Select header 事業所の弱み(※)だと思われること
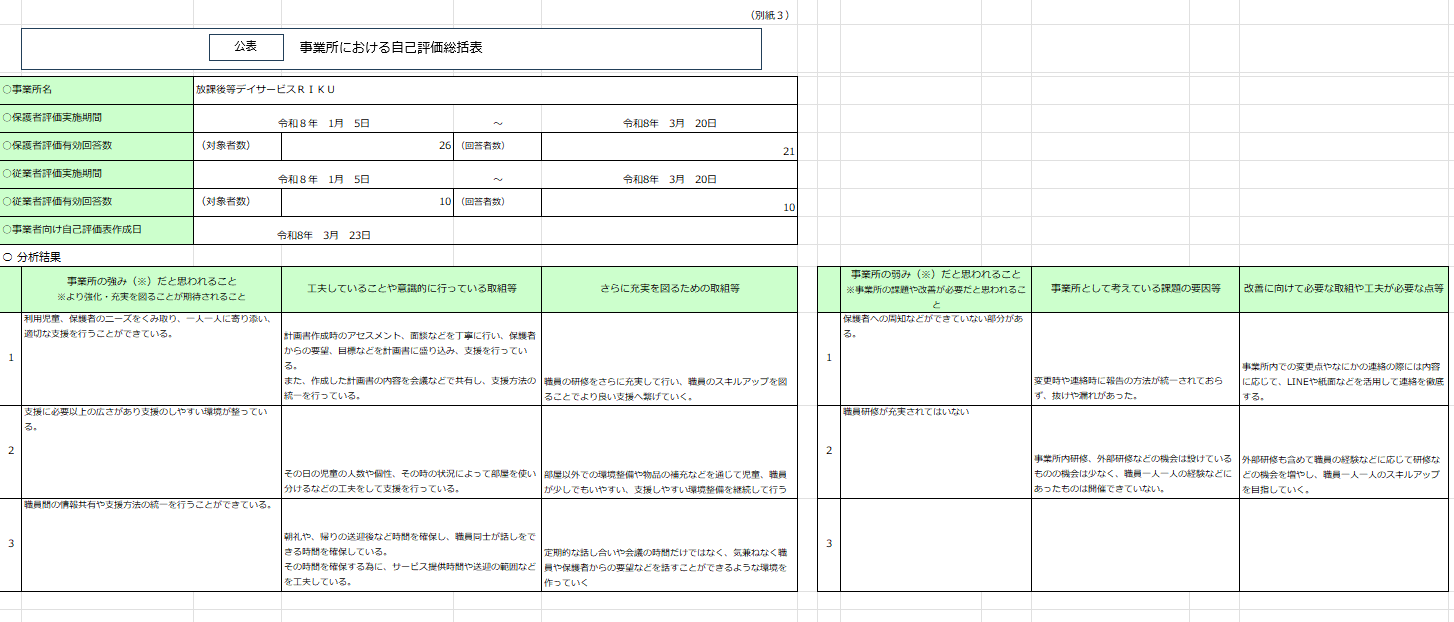The height and width of the screenshot is (622, 1454). [935, 289]
